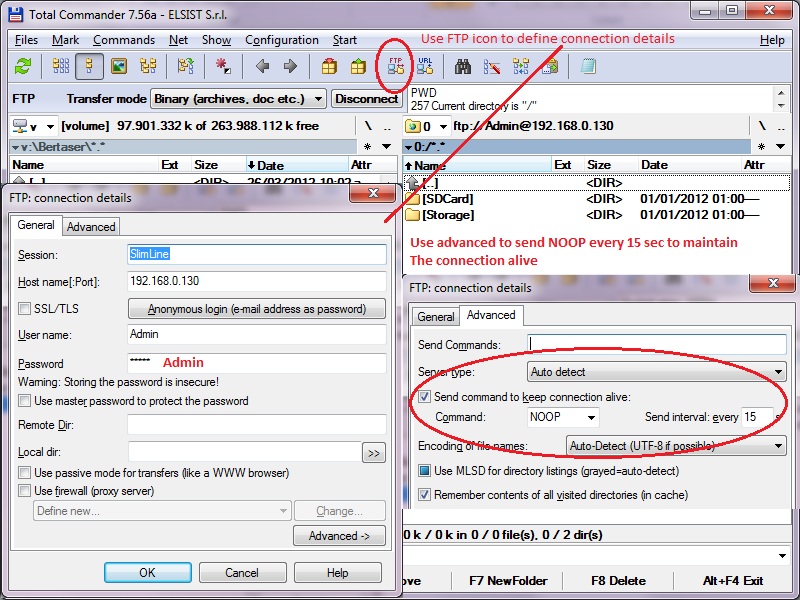This screenshot has width=800, height=600.
Task: Click the red star toolbar icon
Action: point(223,66)
